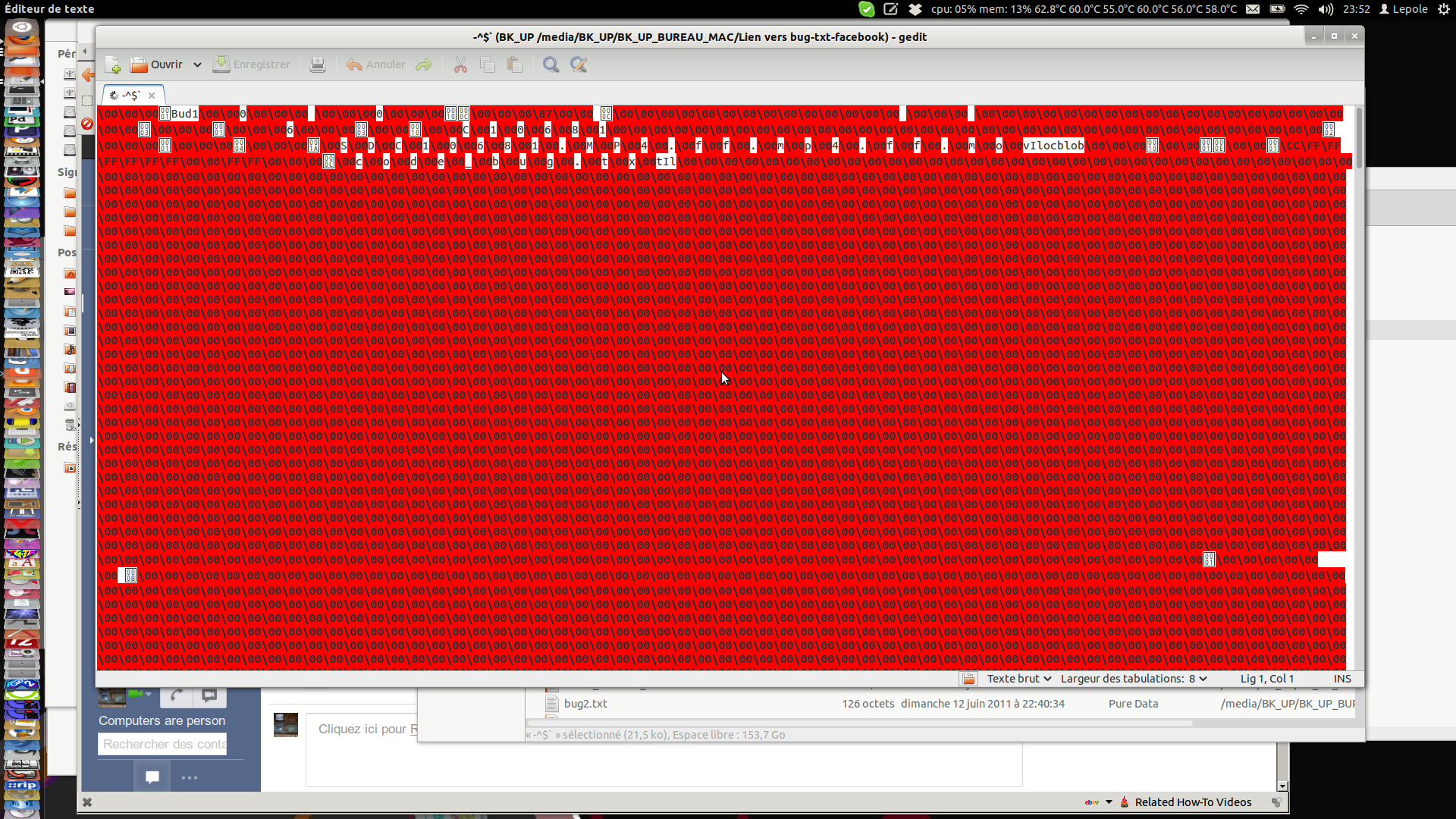This screenshot has height=819, width=1456.
Task: Open the volume indicator in top panel
Action: (1326, 9)
